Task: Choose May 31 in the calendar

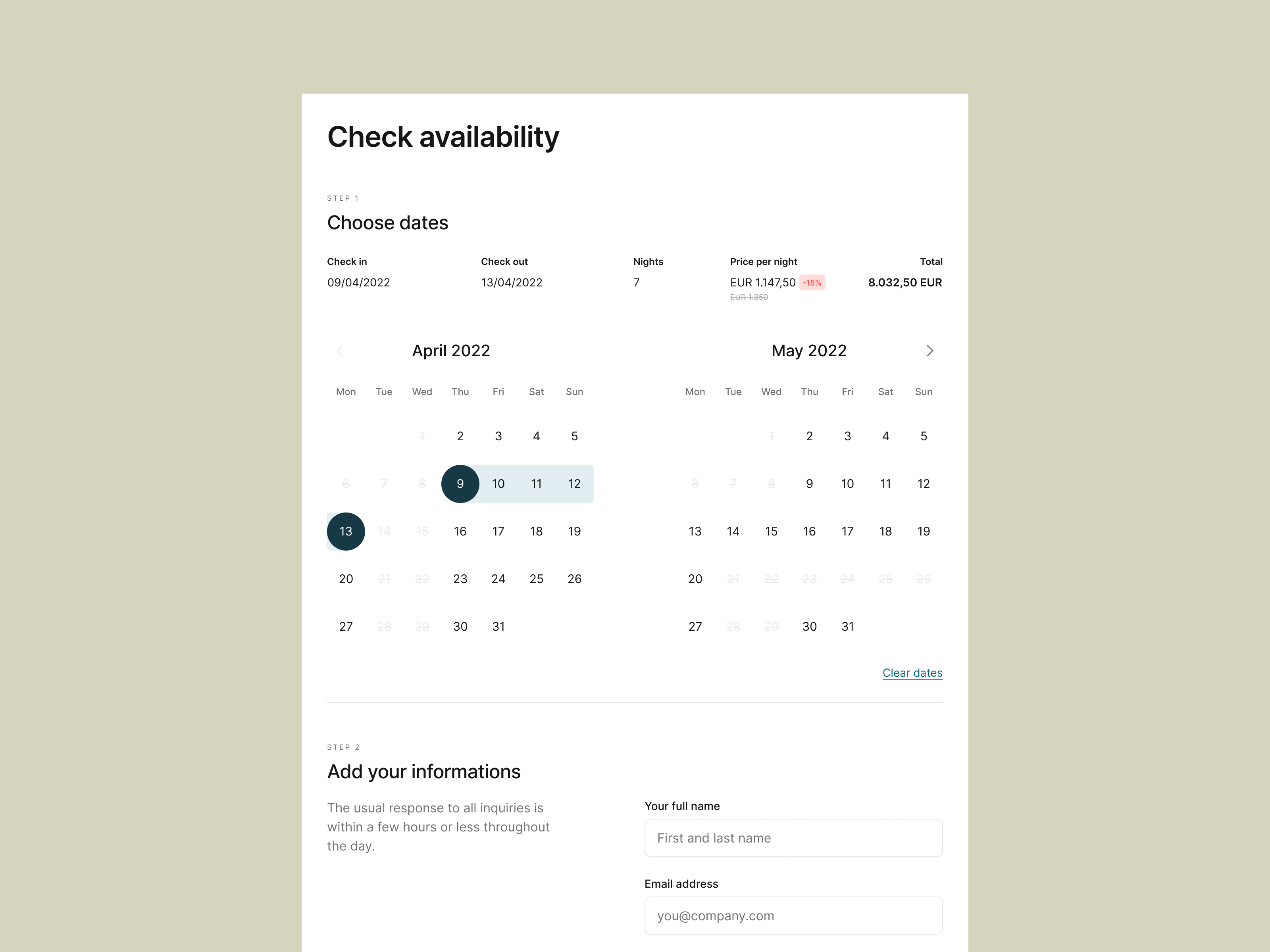Action: [847, 627]
